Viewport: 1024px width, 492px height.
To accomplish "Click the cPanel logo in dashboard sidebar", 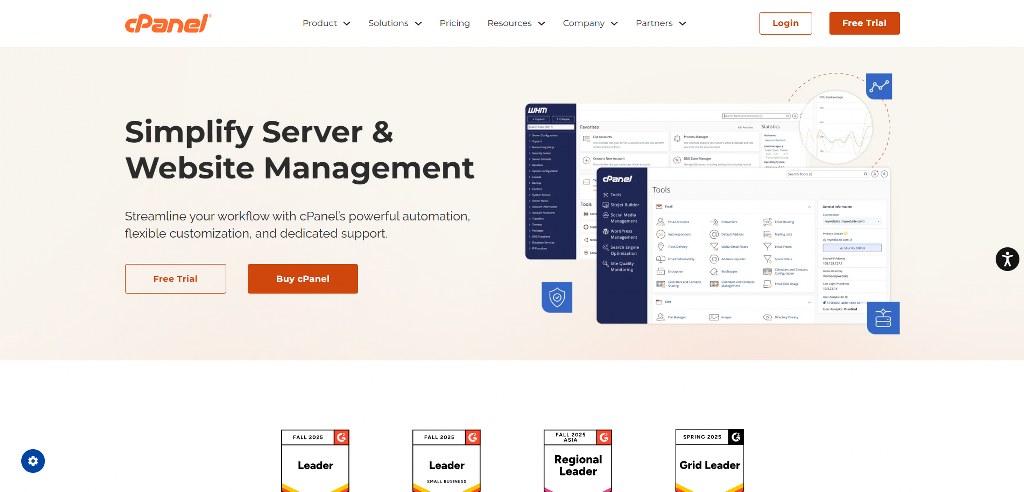I will click(x=617, y=178).
